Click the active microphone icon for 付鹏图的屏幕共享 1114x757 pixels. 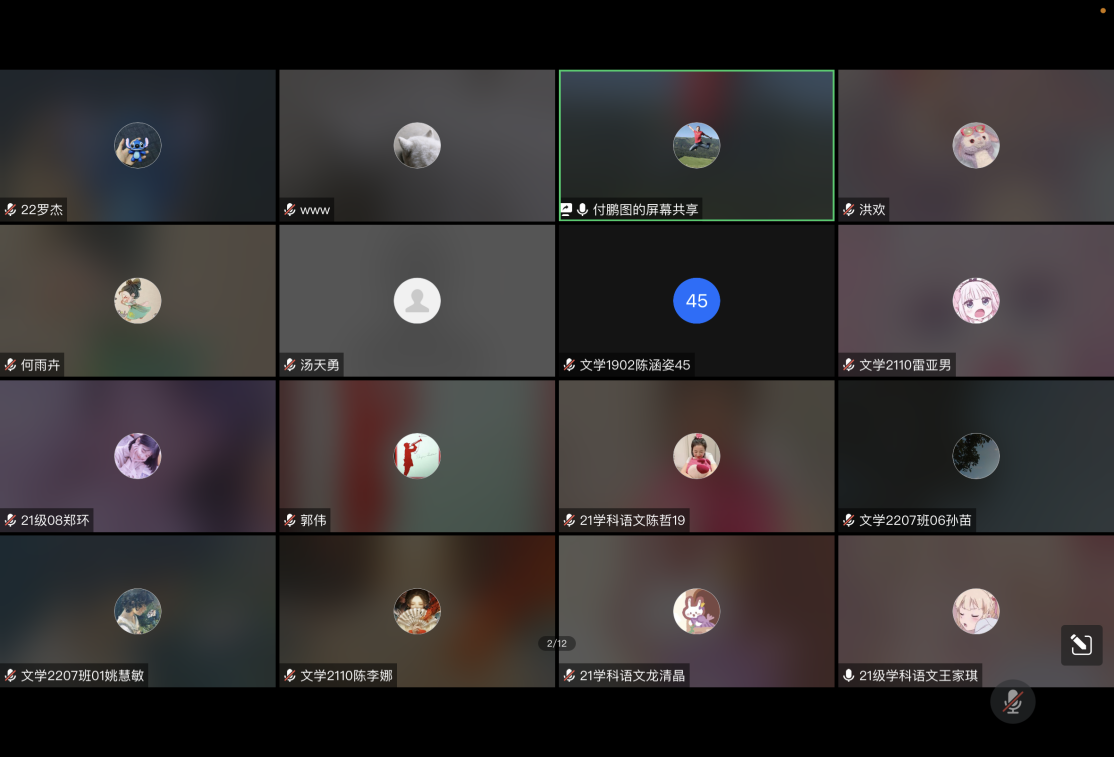(582, 210)
